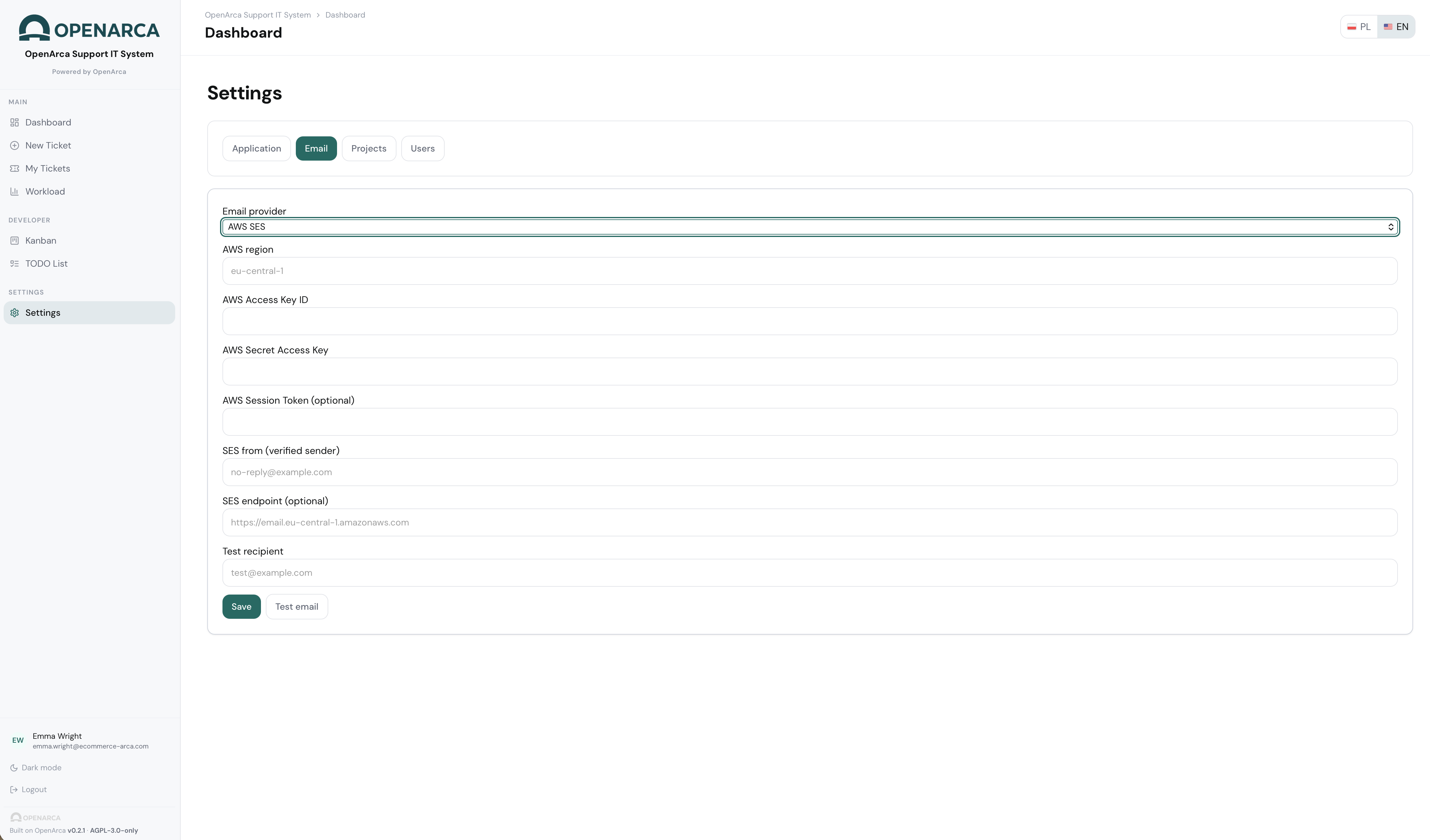Click the Workload bar chart icon
Viewport: 1430px width, 840px height.
tap(15, 192)
